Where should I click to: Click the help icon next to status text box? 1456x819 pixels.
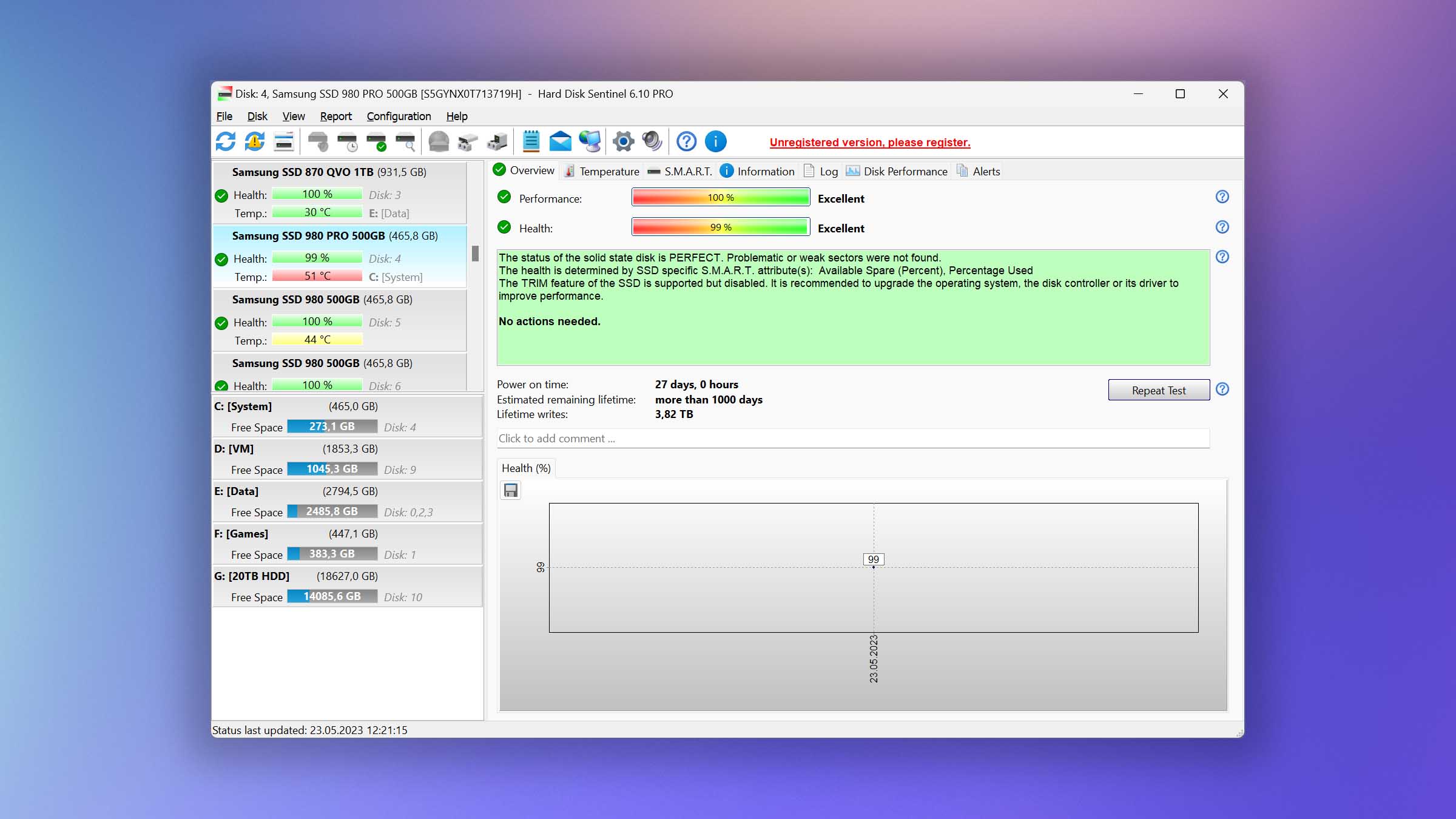coord(1222,257)
